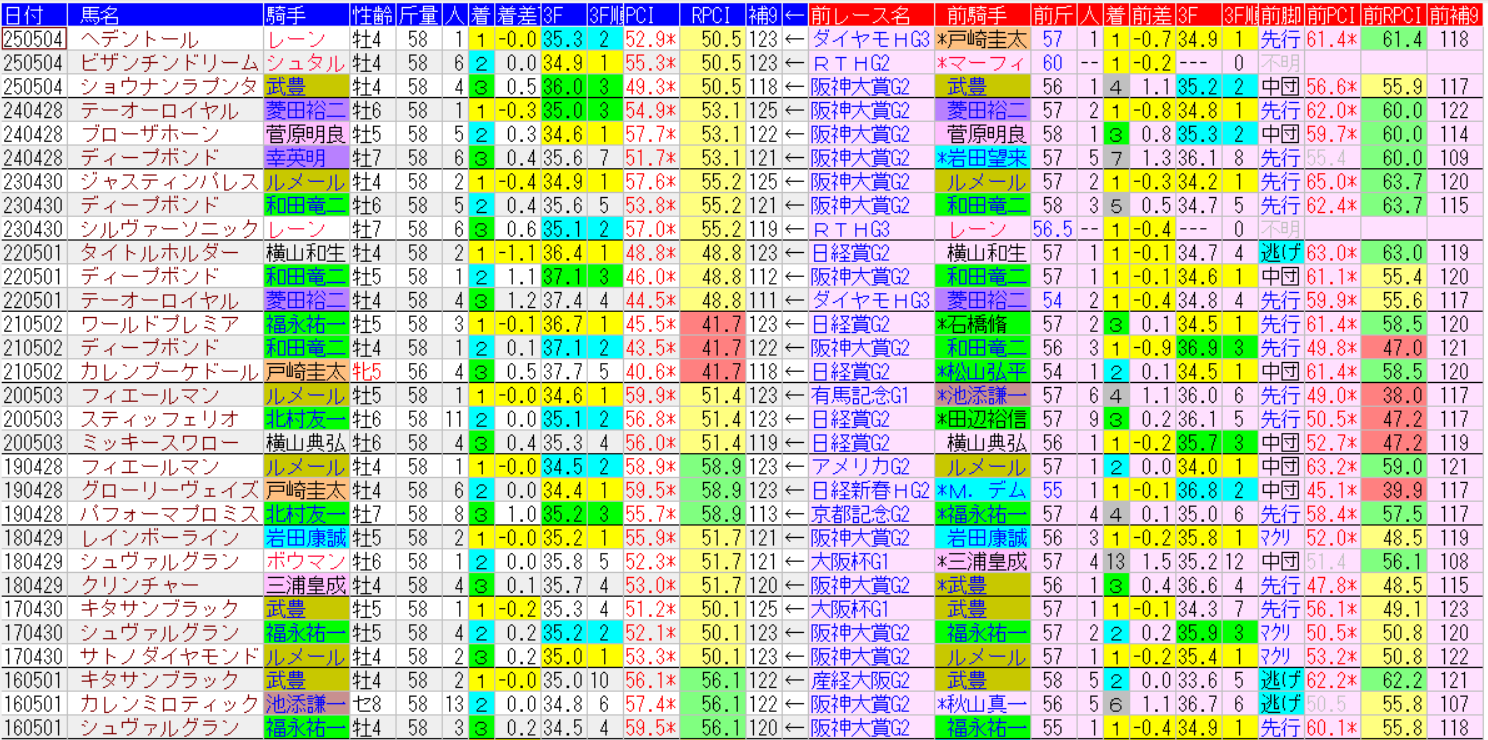Click the left arrow header cell

794,15
